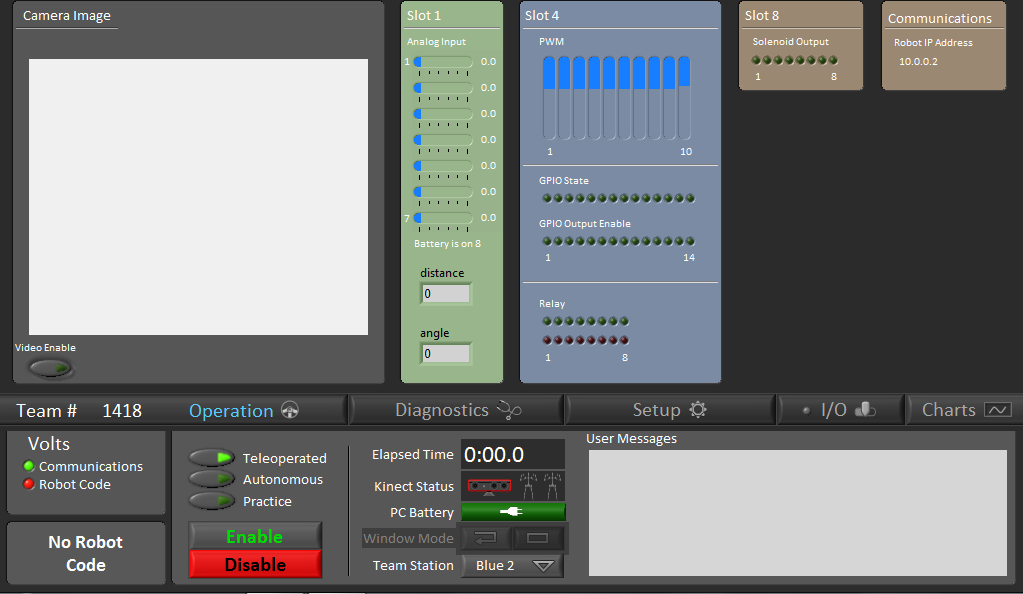The width and height of the screenshot is (1023, 594).
Task: Click eighth green Relay LED
Action: [624, 321]
